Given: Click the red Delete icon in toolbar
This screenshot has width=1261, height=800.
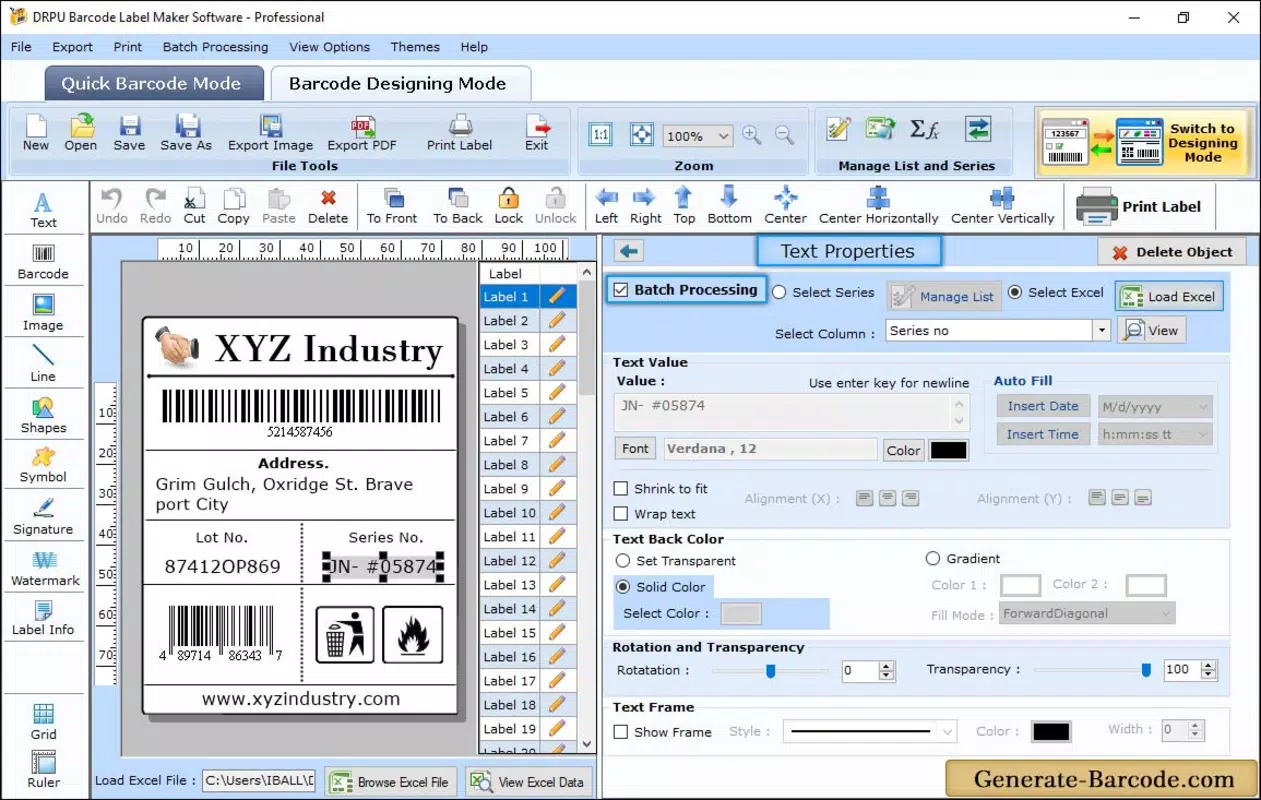Looking at the screenshot, I should tap(328, 199).
